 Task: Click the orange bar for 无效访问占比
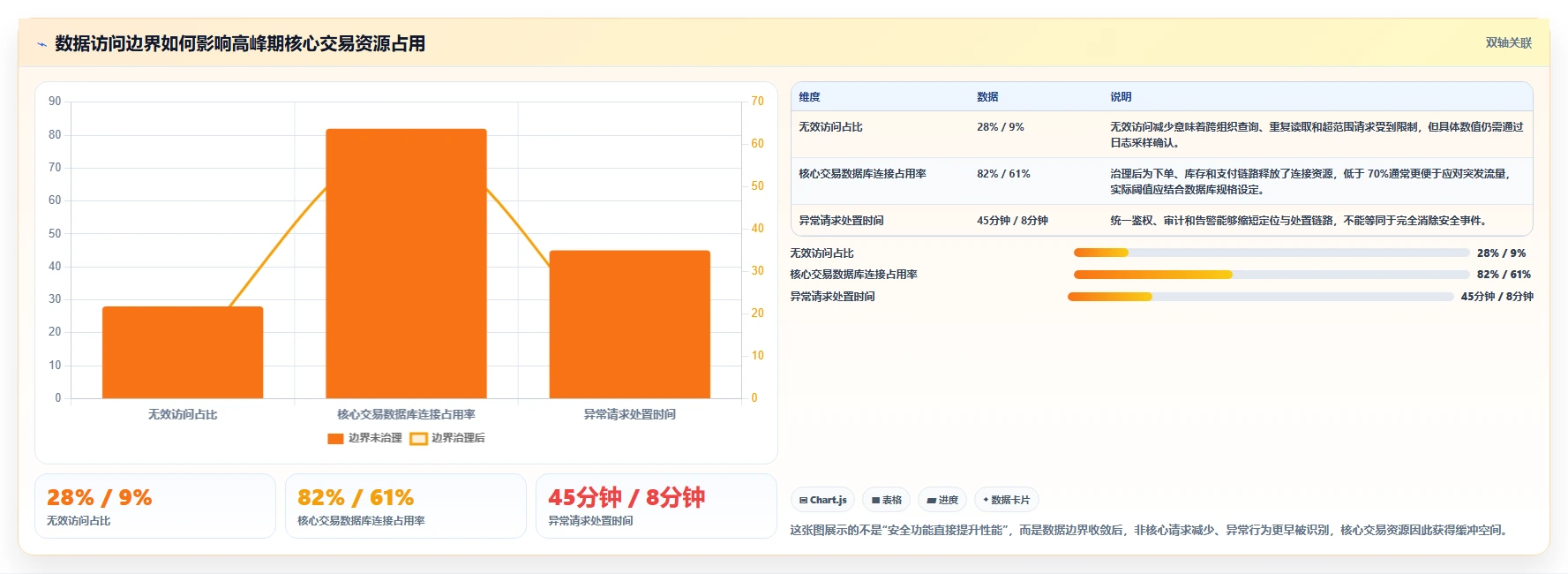click(x=183, y=352)
